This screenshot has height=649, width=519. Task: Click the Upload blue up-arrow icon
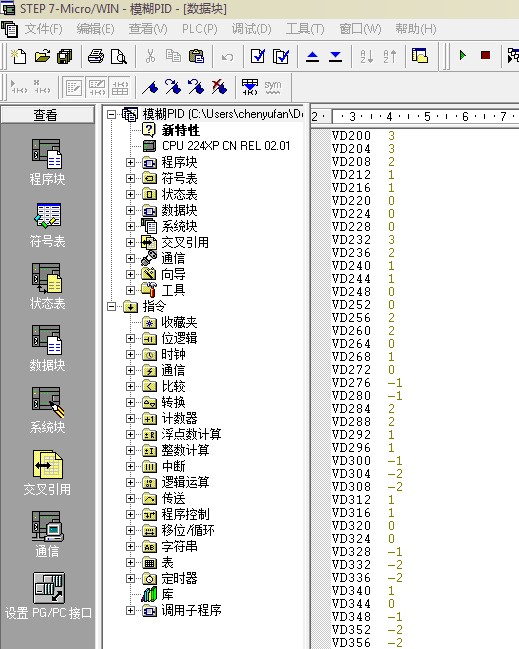pyautogui.click(x=312, y=56)
